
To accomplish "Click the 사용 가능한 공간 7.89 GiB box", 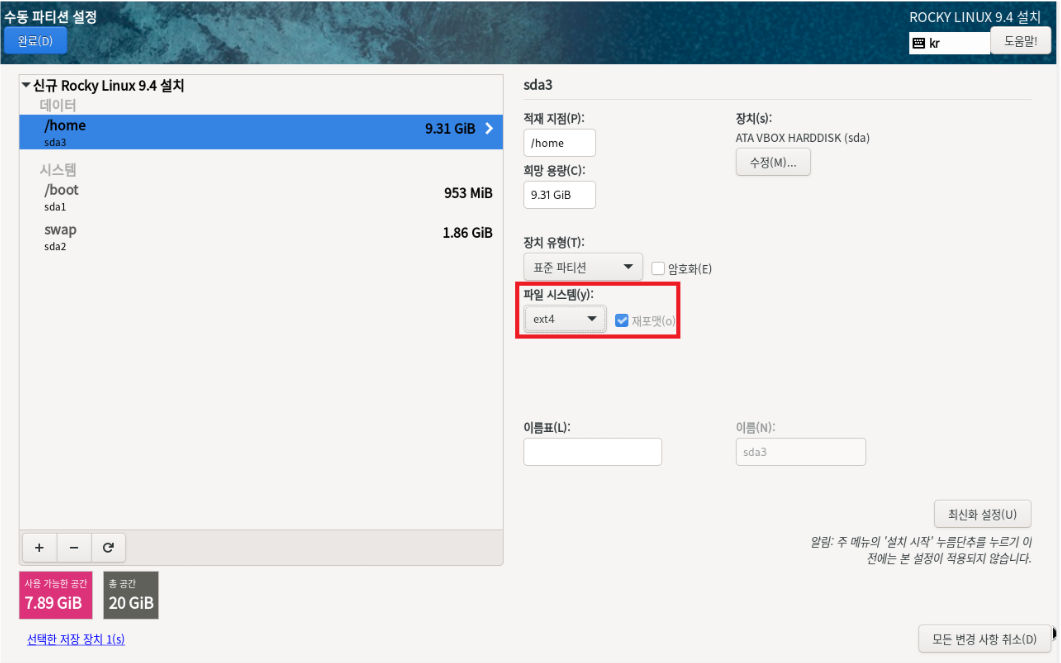I will click(x=55, y=595).
